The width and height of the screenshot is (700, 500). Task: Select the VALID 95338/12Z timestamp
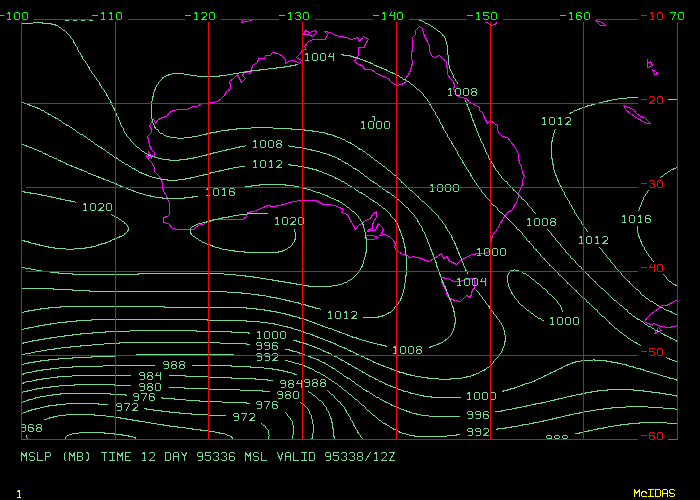(356, 456)
